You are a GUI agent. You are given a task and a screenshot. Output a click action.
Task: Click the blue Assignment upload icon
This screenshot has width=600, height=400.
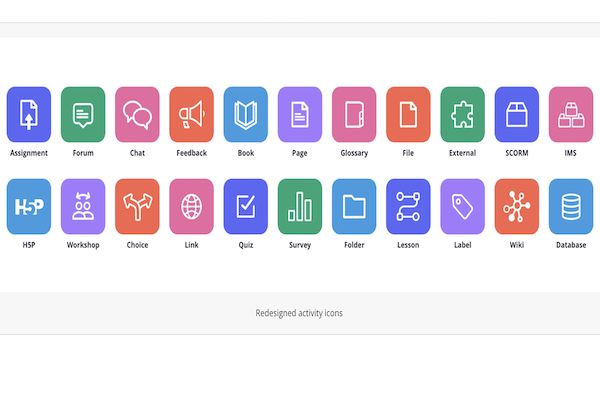29,114
